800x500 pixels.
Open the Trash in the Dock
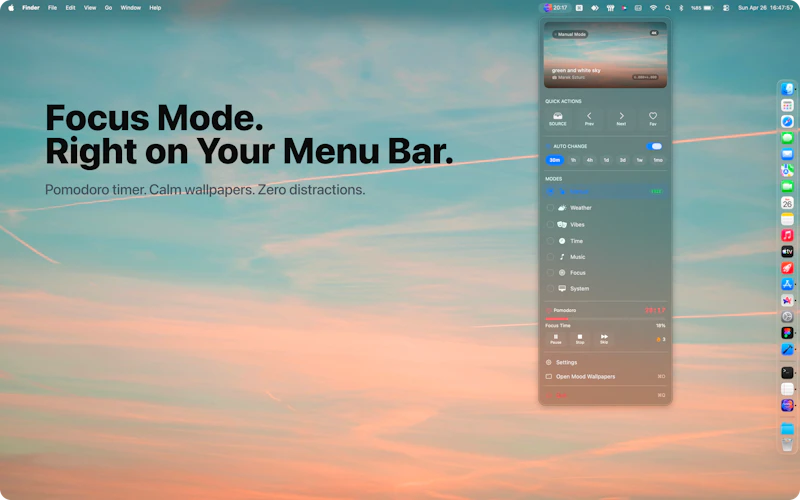coord(787,445)
